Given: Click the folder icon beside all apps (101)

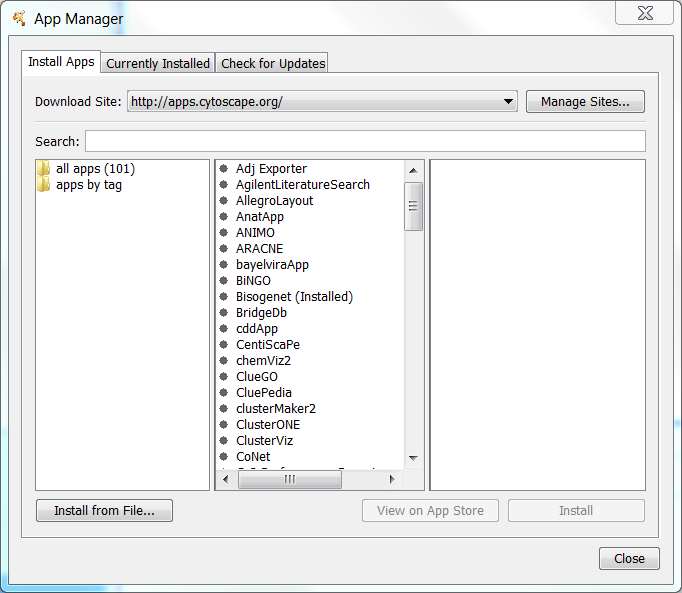Looking at the screenshot, I should [44, 169].
